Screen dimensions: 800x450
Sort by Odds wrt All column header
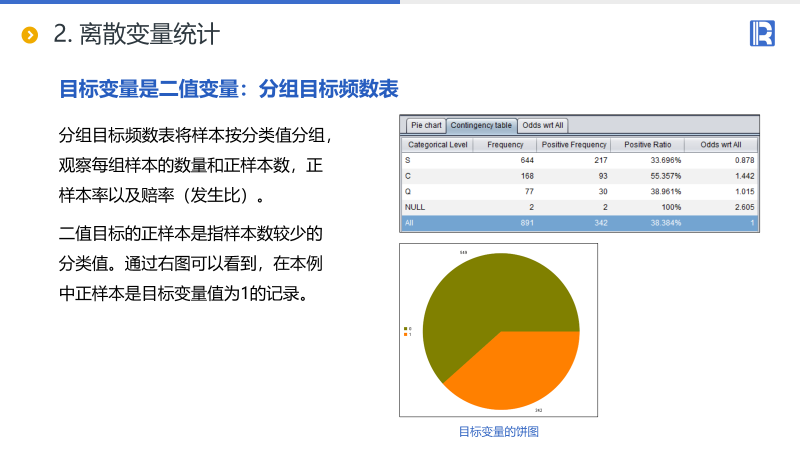tap(720, 145)
